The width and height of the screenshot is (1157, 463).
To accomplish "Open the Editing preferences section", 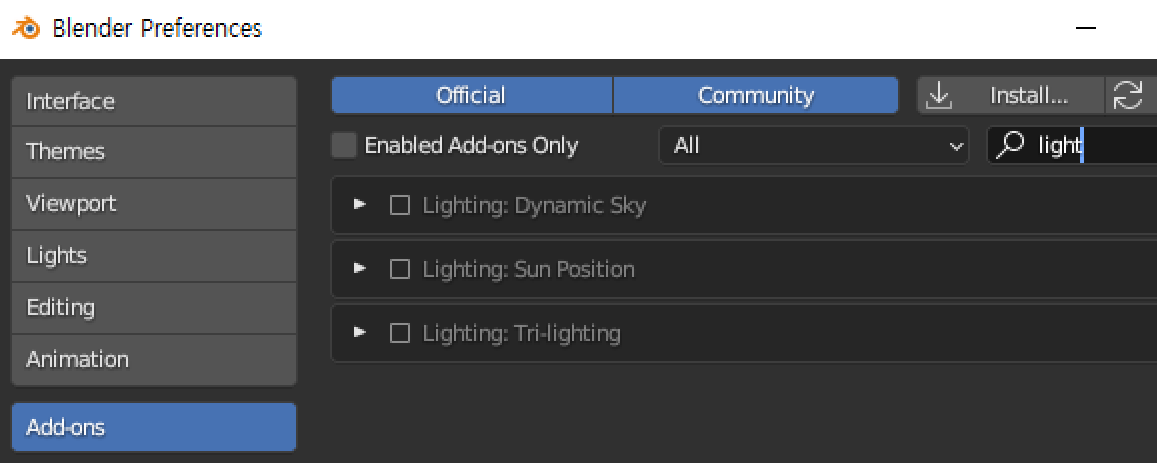I will pyautogui.click(x=153, y=307).
